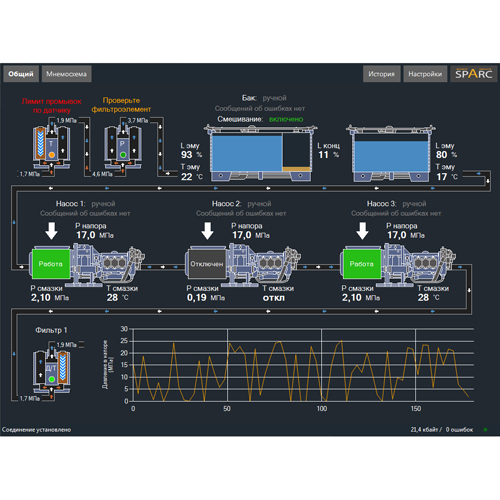Change Бак mode labeled ручной
This screenshot has height=500, width=500.
(274, 98)
